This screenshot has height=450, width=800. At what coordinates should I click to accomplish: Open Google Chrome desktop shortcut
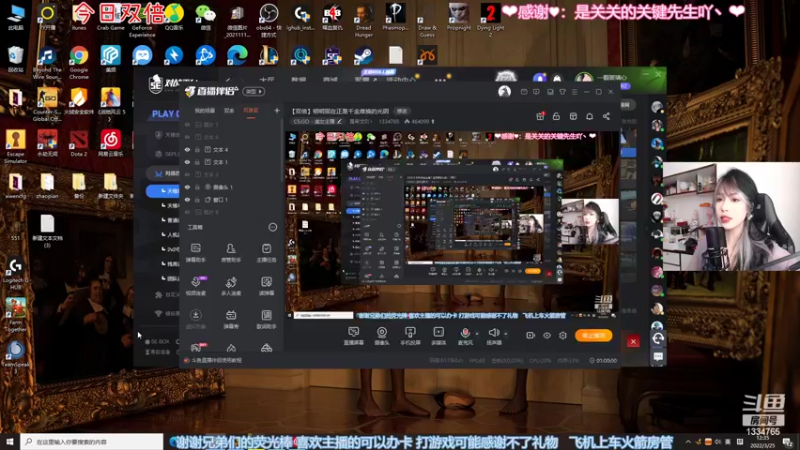[x=79, y=62]
